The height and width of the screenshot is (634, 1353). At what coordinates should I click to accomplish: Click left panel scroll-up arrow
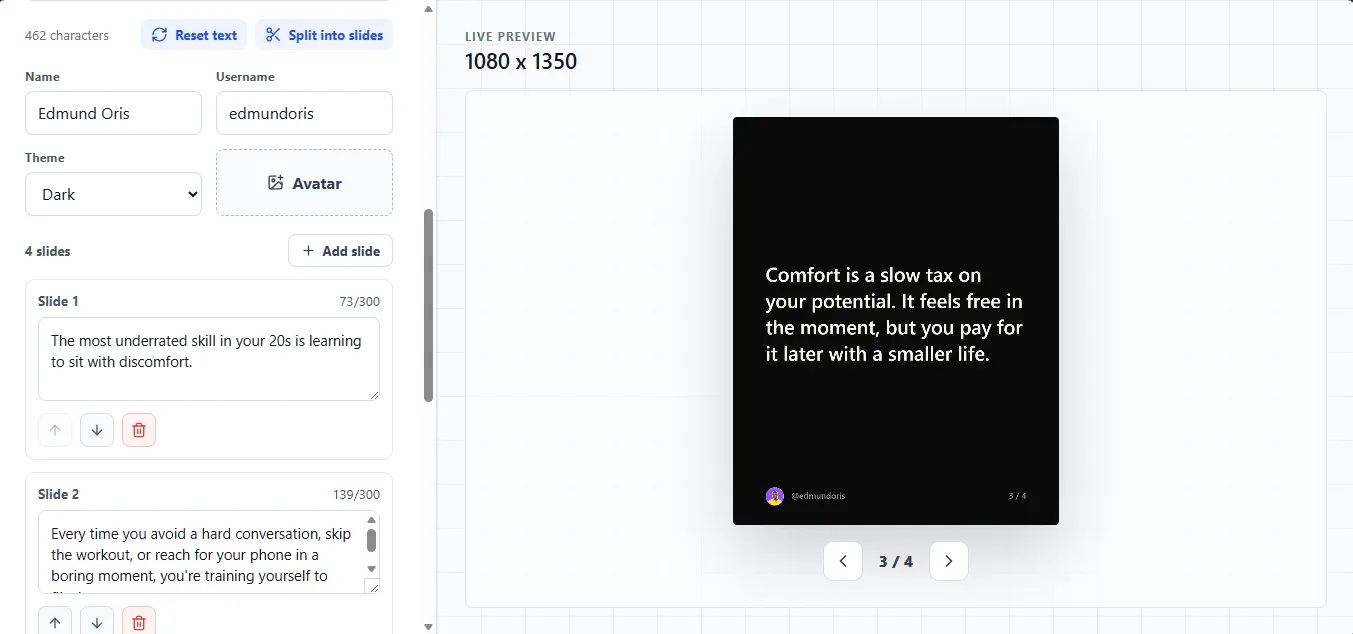pyautogui.click(x=429, y=8)
